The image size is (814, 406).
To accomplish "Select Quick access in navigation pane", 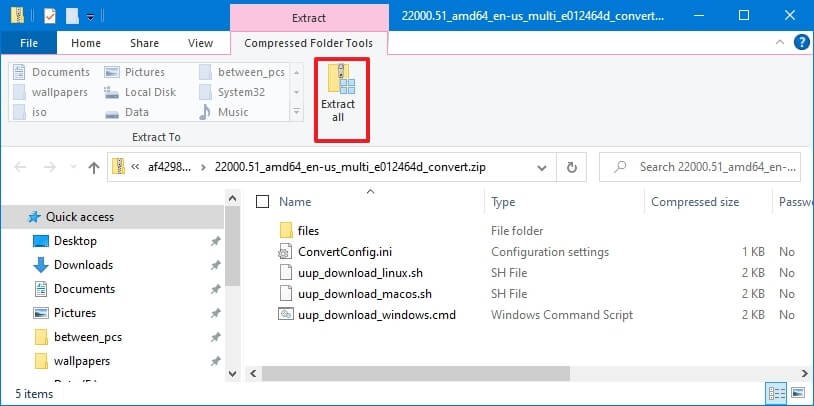I will tap(79, 217).
